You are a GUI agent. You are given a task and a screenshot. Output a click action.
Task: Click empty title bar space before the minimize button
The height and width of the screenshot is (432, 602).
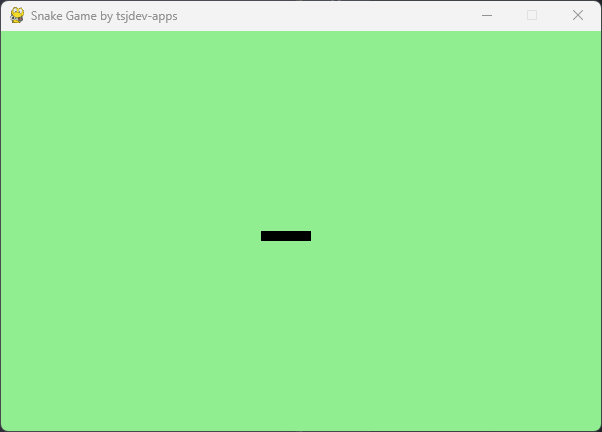[x=320, y=15]
